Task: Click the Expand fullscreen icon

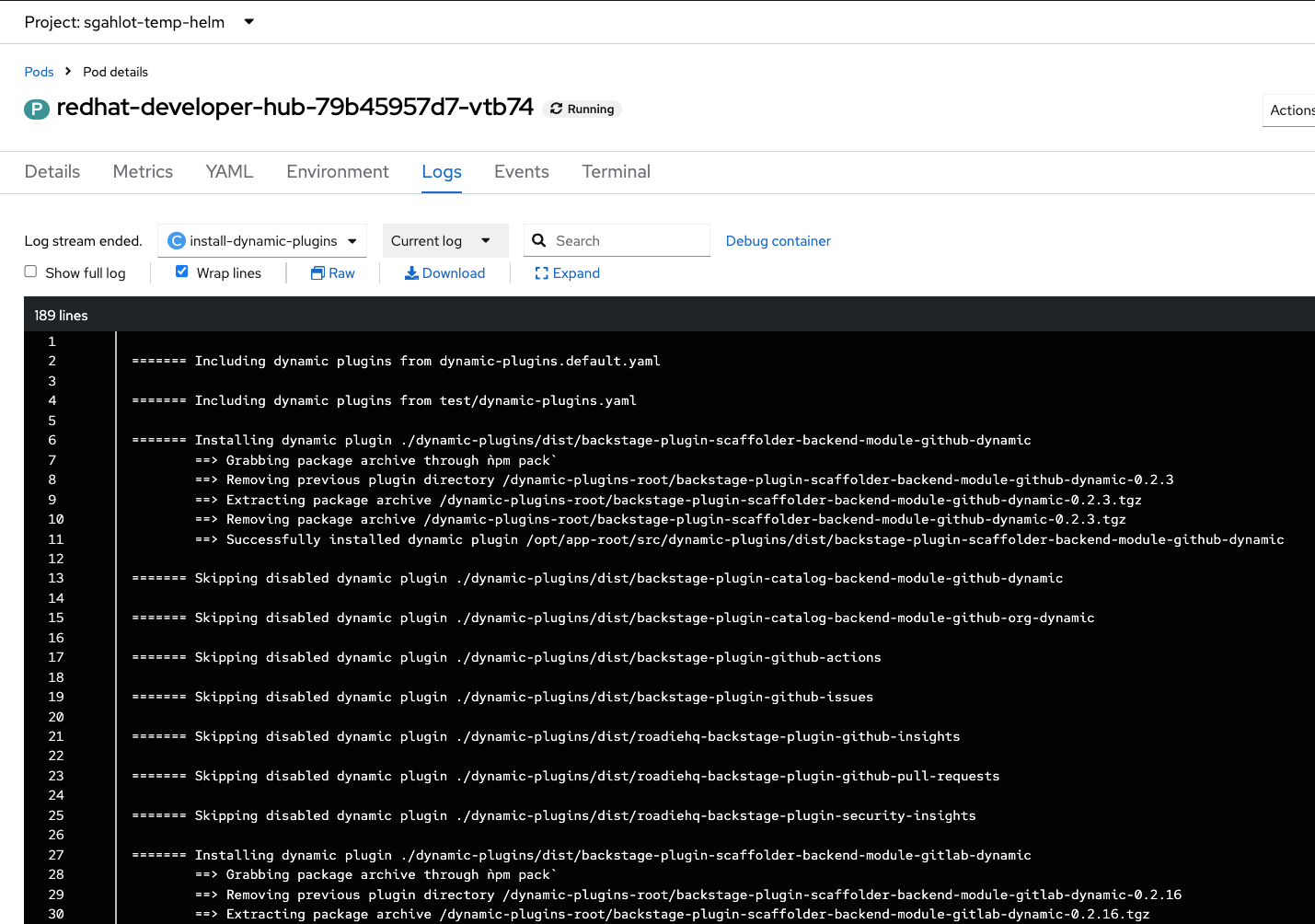Action: click(541, 273)
